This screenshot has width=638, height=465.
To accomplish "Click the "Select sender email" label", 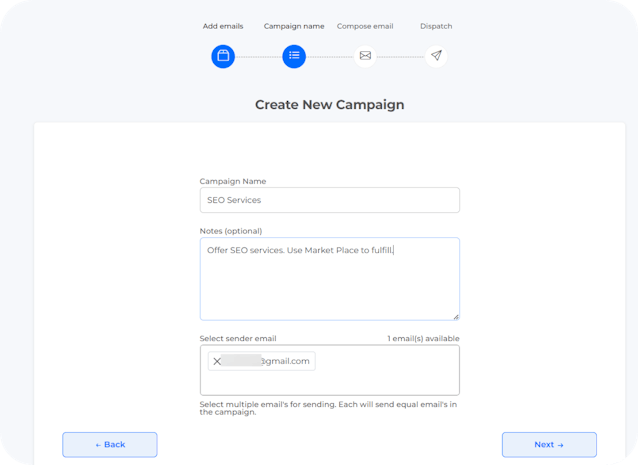I will [x=238, y=339].
